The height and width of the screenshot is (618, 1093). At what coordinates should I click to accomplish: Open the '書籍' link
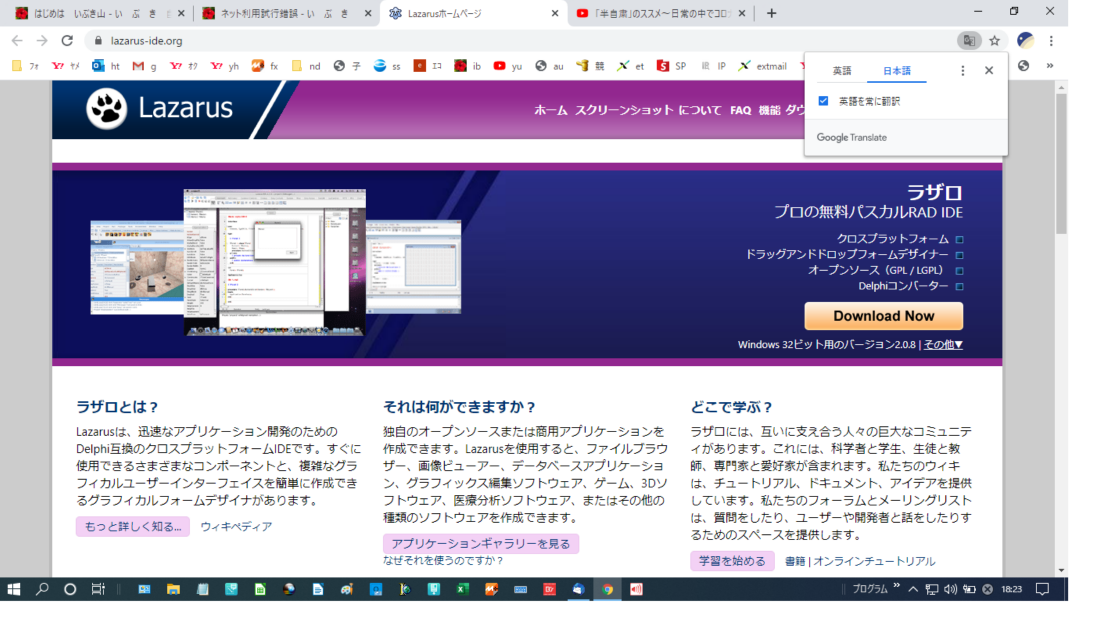(x=795, y=561)
